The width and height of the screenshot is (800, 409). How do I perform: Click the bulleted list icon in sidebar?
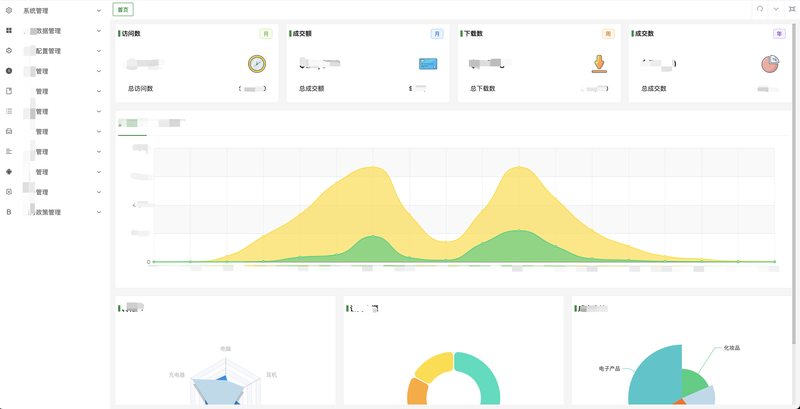(9, 111)
